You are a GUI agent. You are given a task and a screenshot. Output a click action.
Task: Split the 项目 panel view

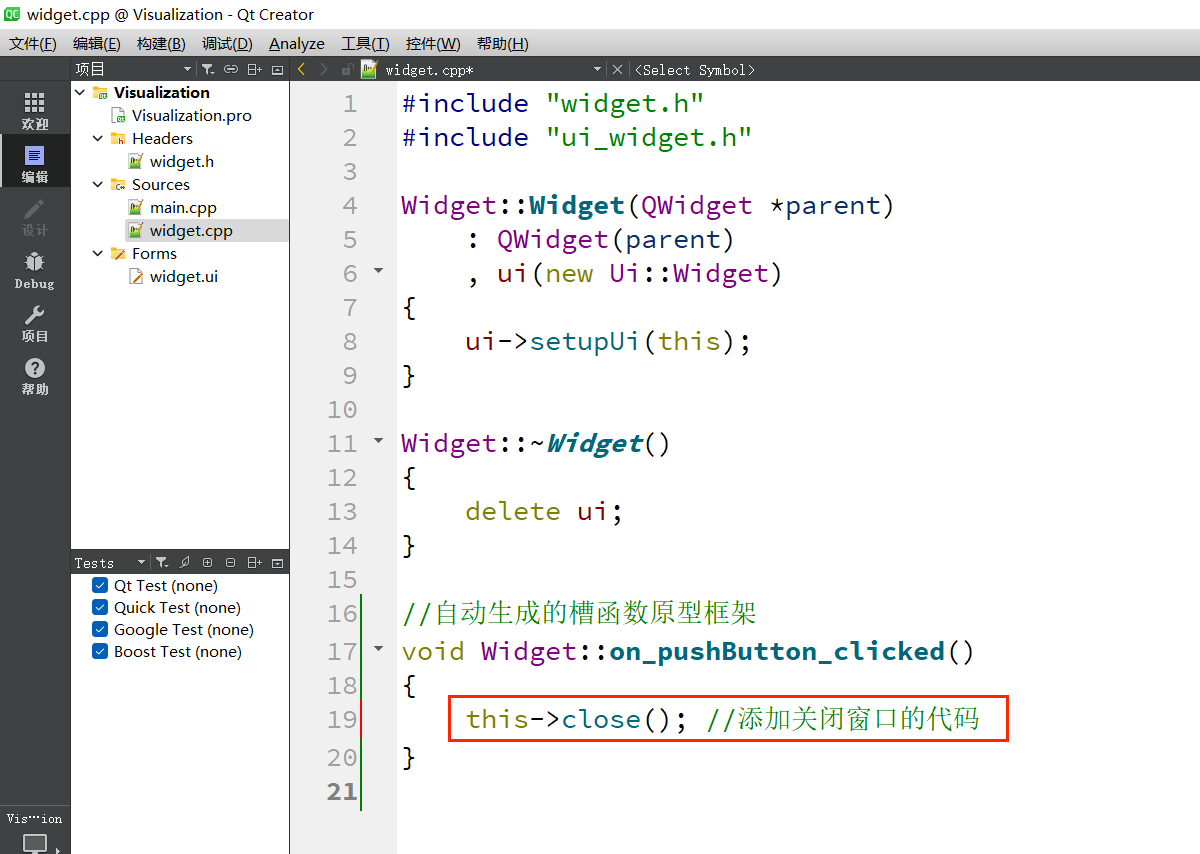pyautogui.click(x=255, y=69)
